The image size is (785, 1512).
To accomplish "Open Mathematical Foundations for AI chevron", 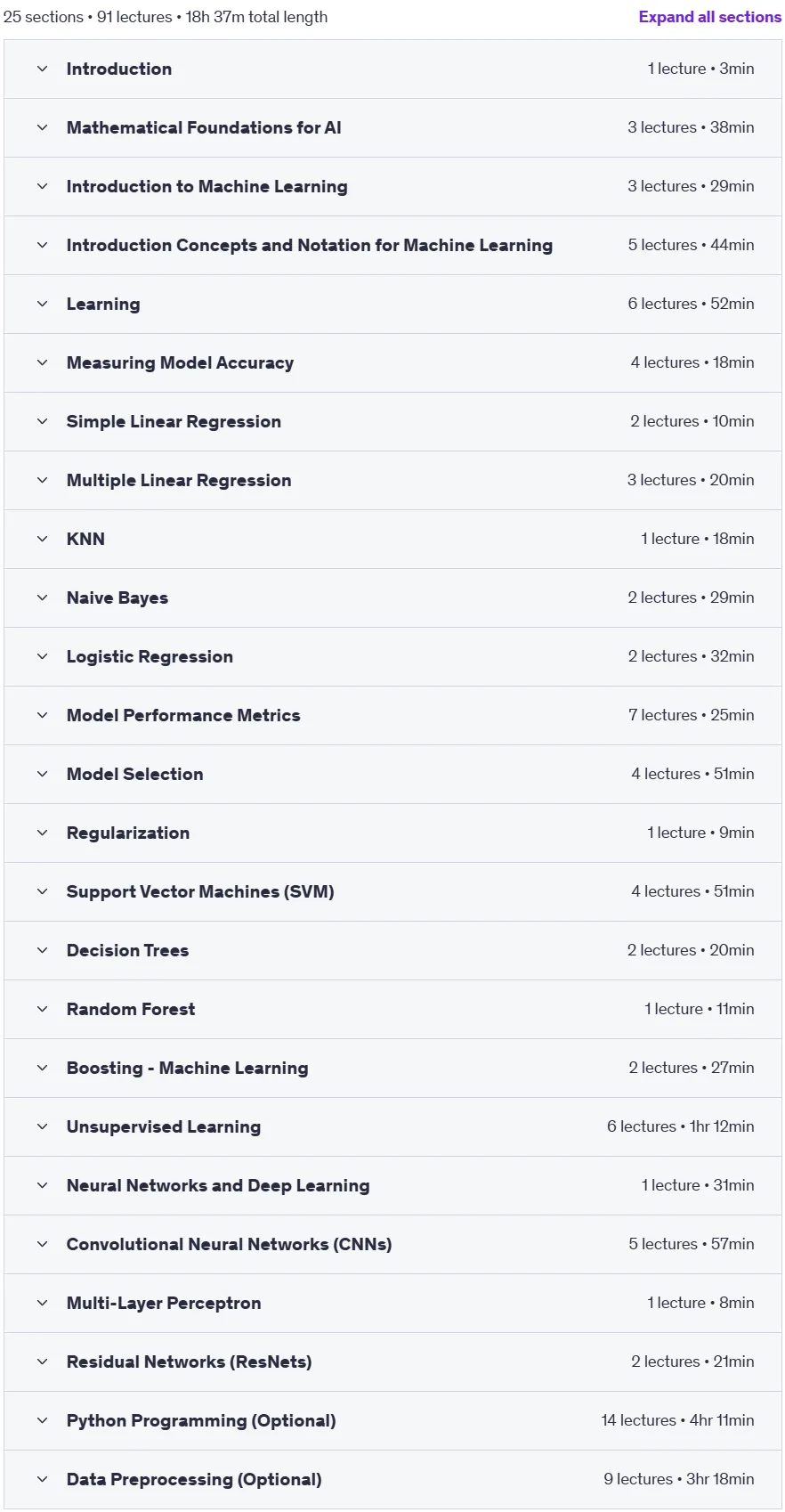I will [42, 127].
